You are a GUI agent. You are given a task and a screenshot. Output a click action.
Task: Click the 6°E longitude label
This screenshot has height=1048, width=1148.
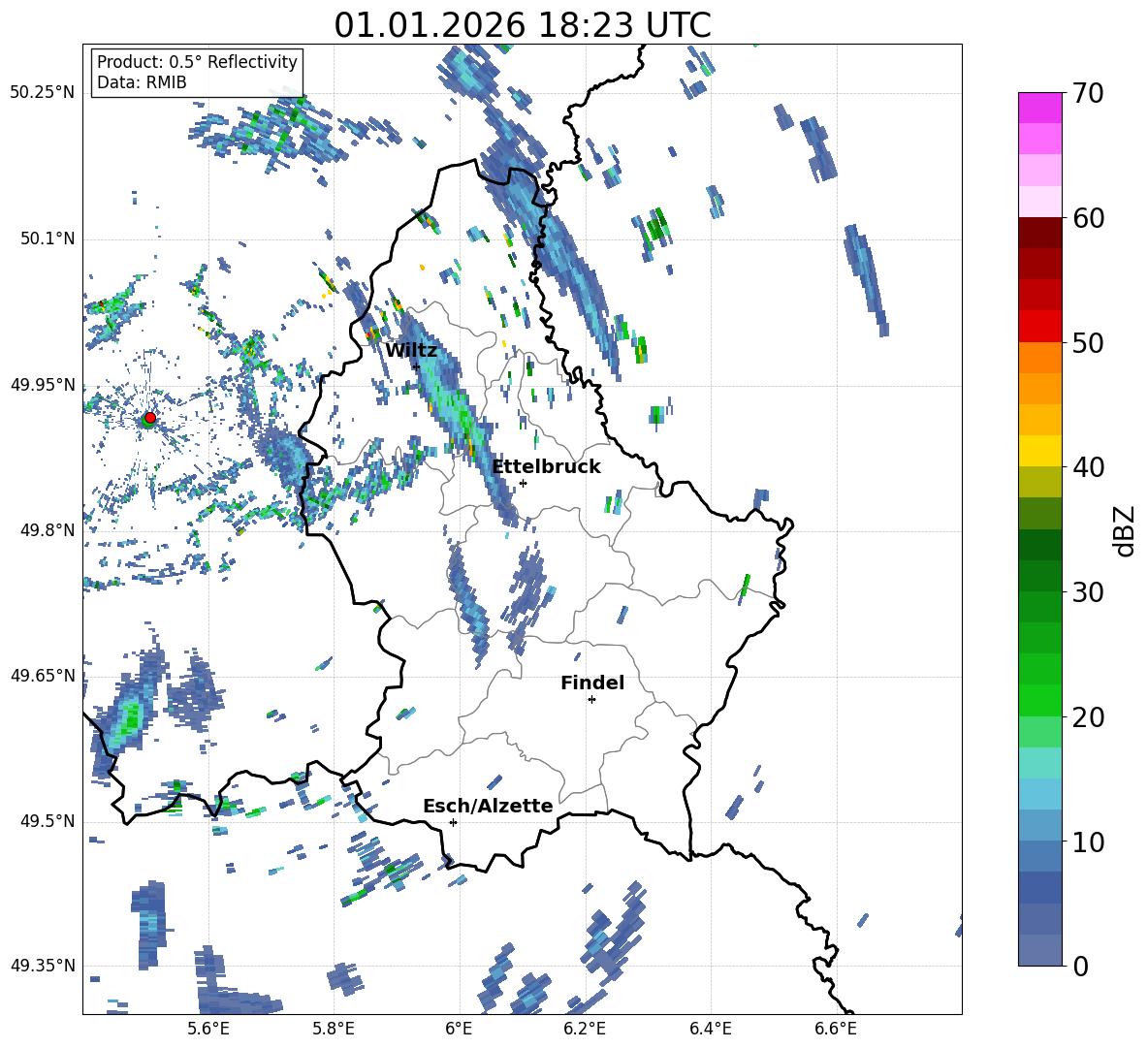pos(459,1030)
